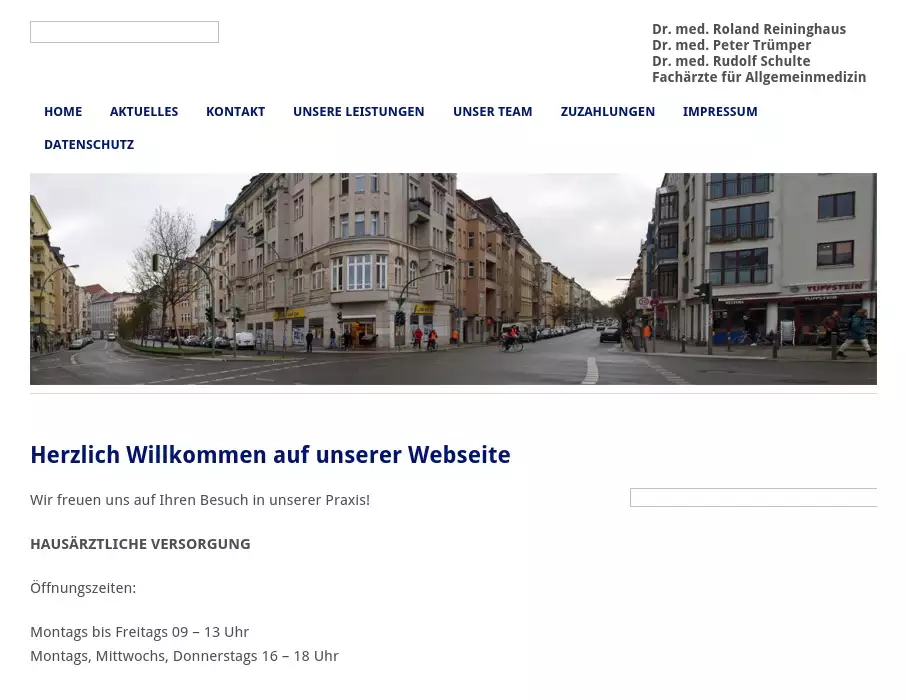Click the name Dr. med. Rudolf Schulte
907x700 pixels.
coord(731,61)
